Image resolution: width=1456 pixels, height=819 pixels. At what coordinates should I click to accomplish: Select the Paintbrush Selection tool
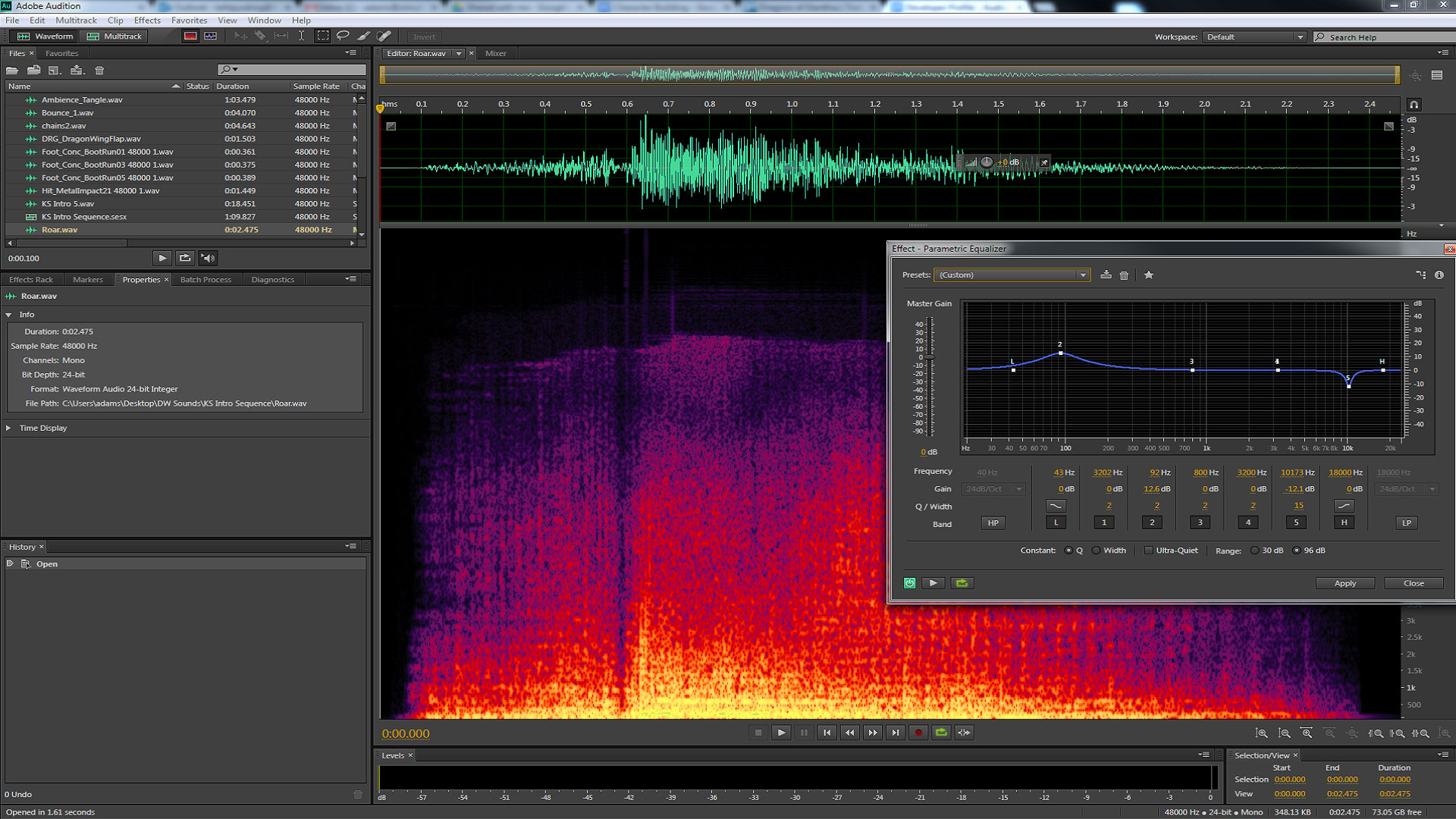click(x=364, y=36)
